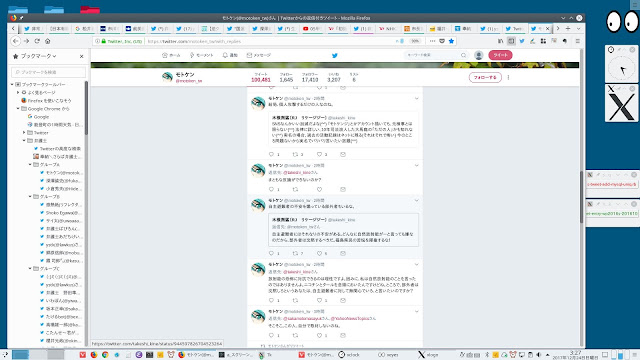Screen dimensions: 640x360
Task: Open the Firefox library icon in toolbar
Action: coord(500,41)
